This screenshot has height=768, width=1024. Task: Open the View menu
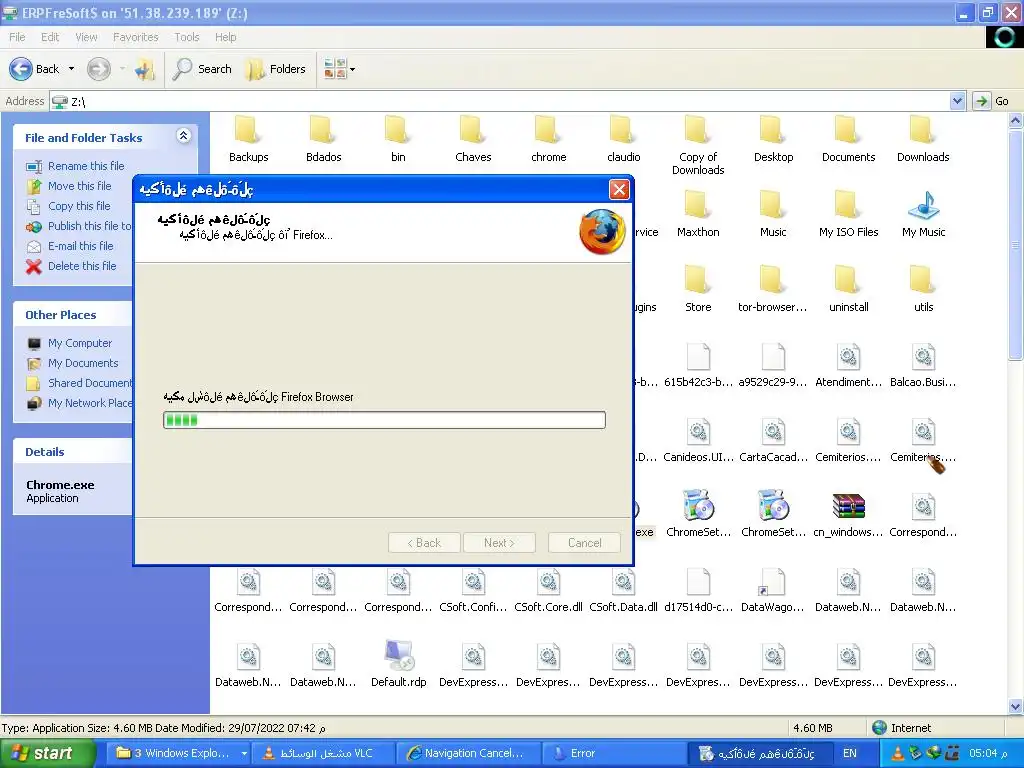(86, 37)
